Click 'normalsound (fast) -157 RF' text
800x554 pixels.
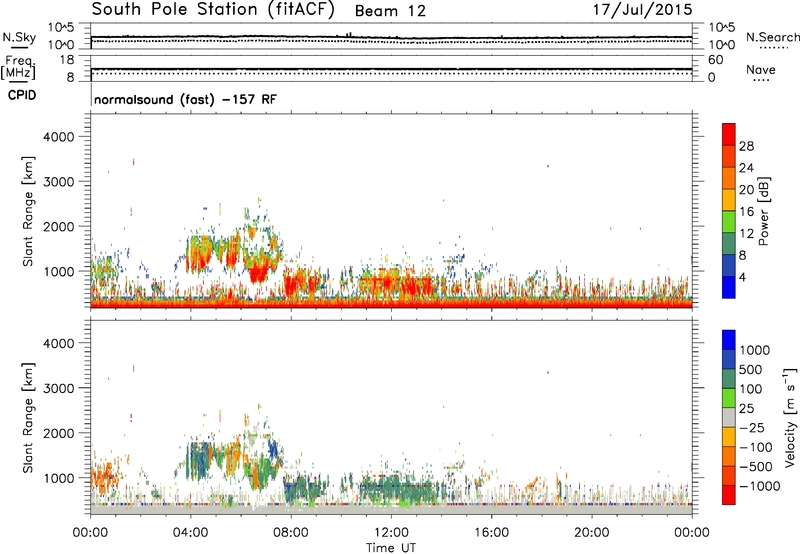tap(185, 99)
